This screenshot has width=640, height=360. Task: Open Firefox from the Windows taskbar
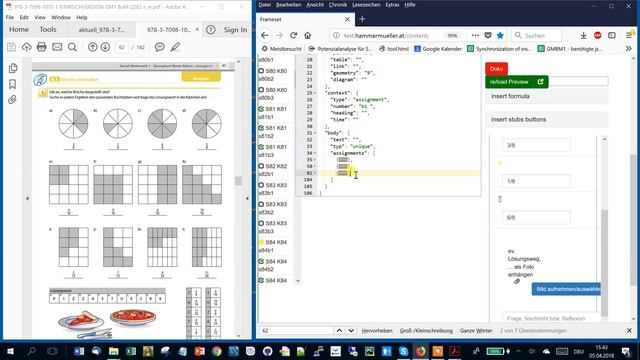(x=420, y=351)
